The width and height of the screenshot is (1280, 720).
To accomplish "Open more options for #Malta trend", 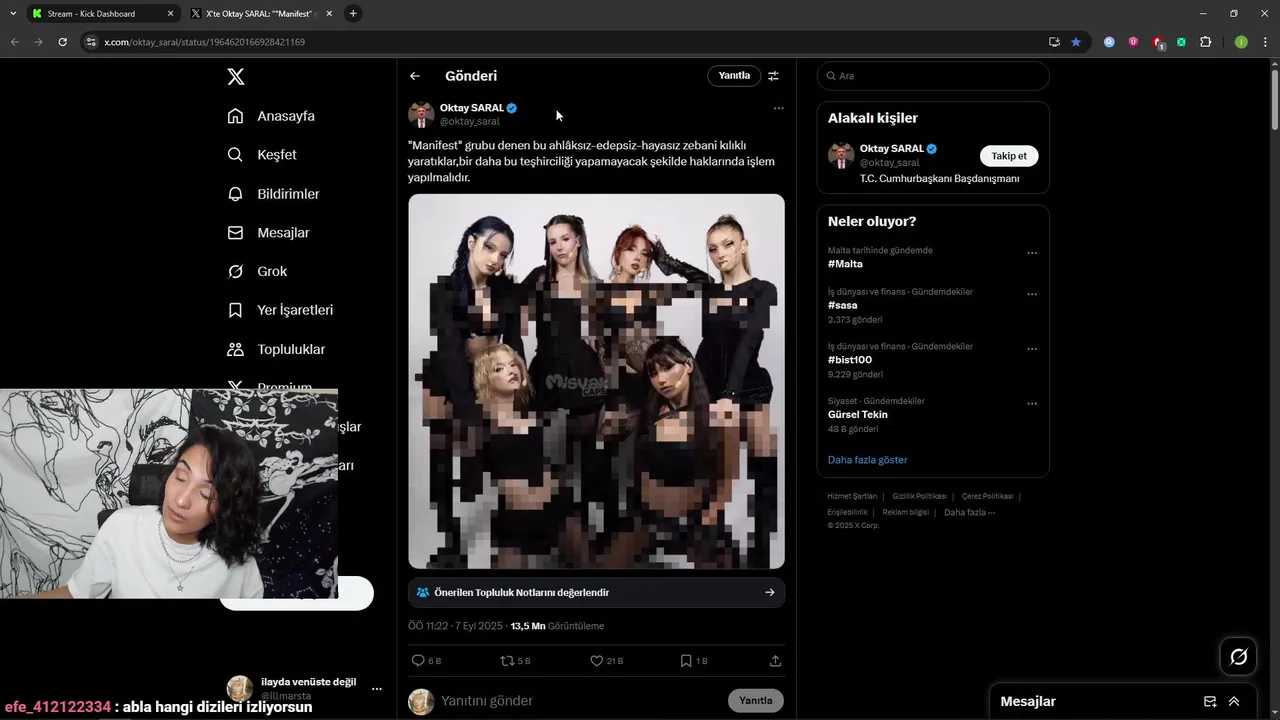I will coord(1032,253).
